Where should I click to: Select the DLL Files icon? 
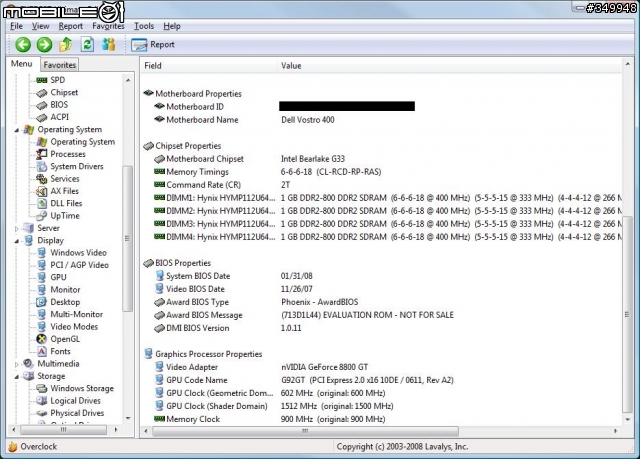pyautogui.click(x=42, y=203)
